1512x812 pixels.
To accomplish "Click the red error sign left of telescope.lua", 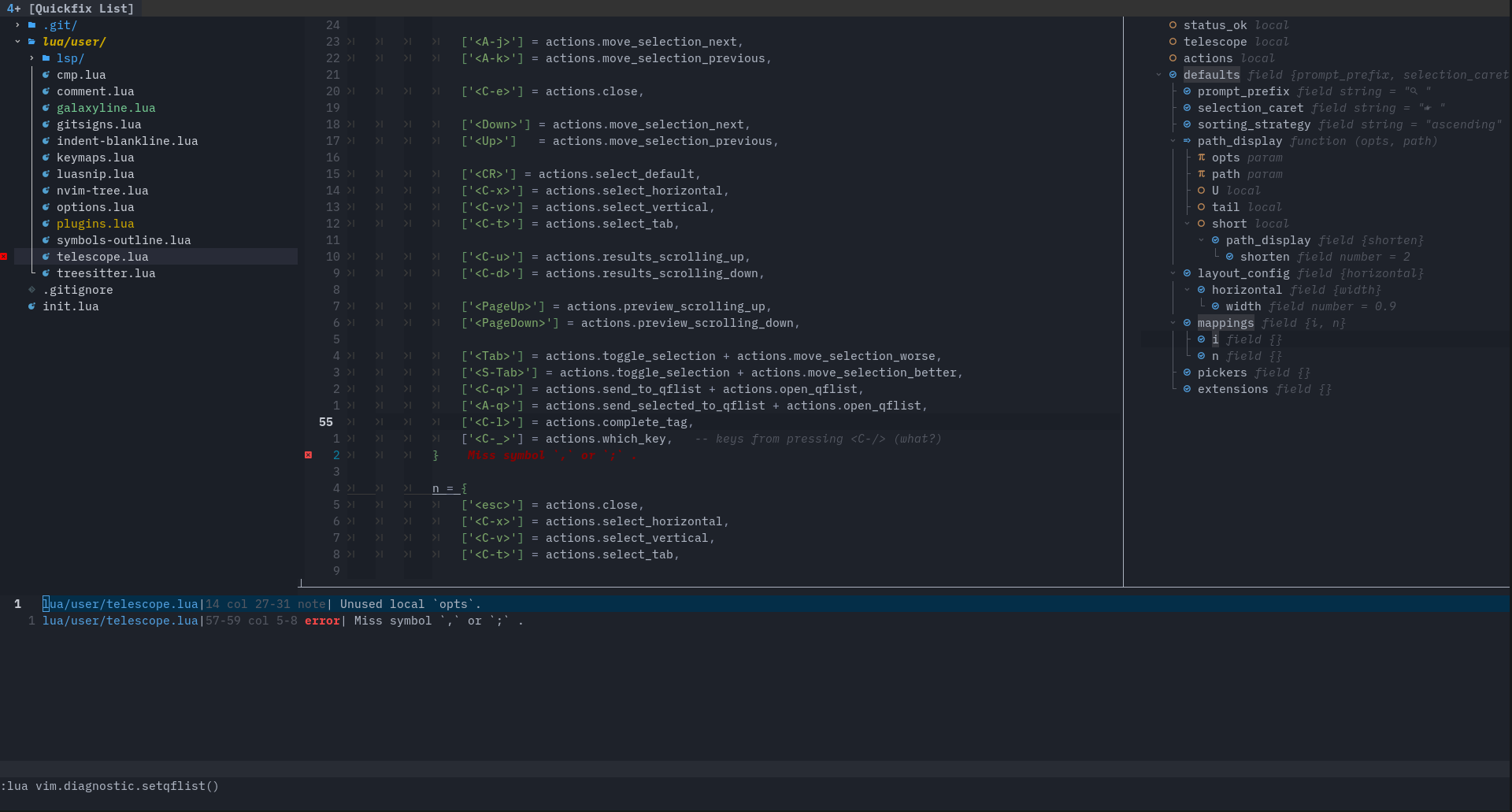I will [4, 257].
